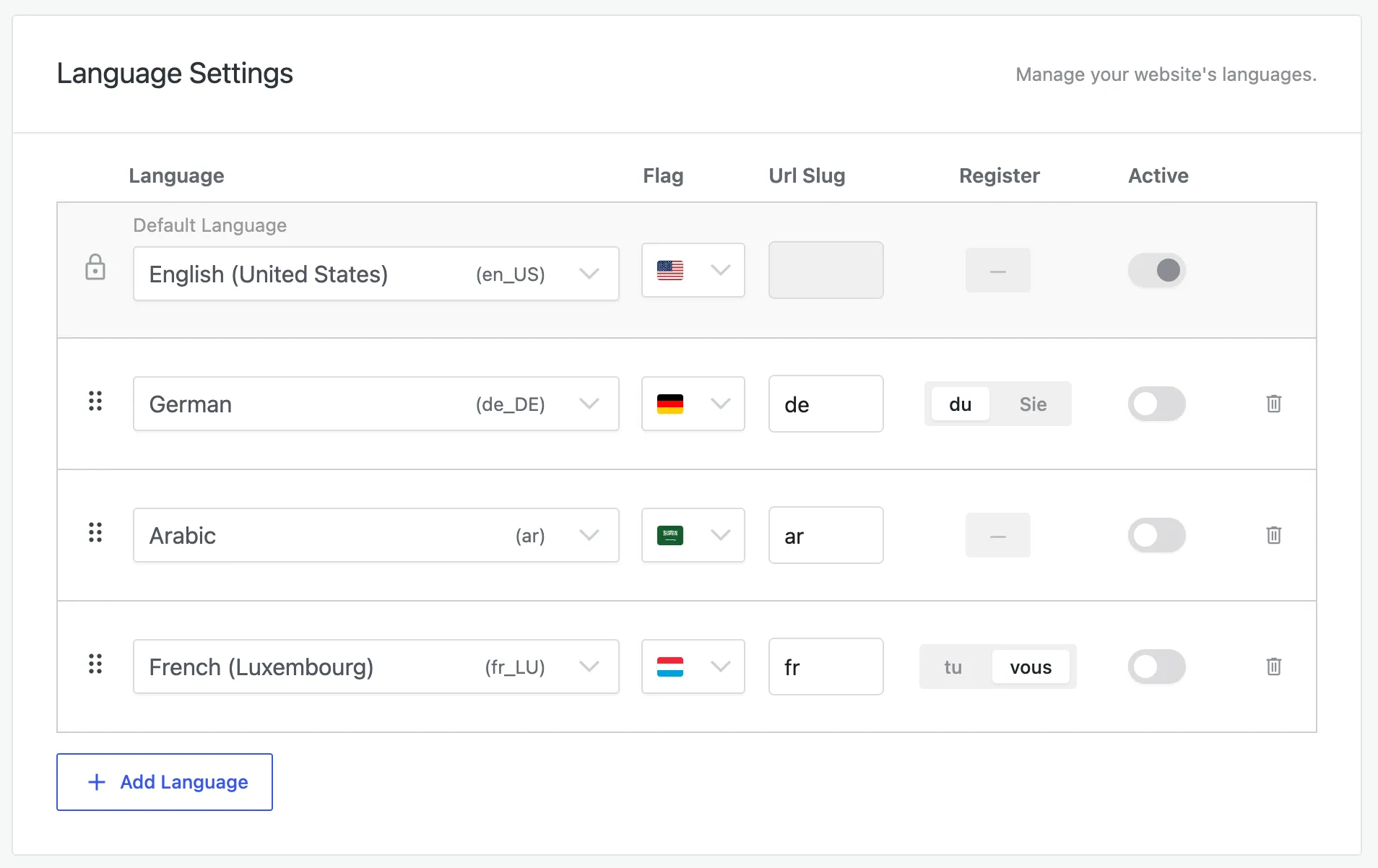Enable the Active switch for Arabic
Image resolution: width=1378 pixels, height=868 pixels.
coord(1157,535)
